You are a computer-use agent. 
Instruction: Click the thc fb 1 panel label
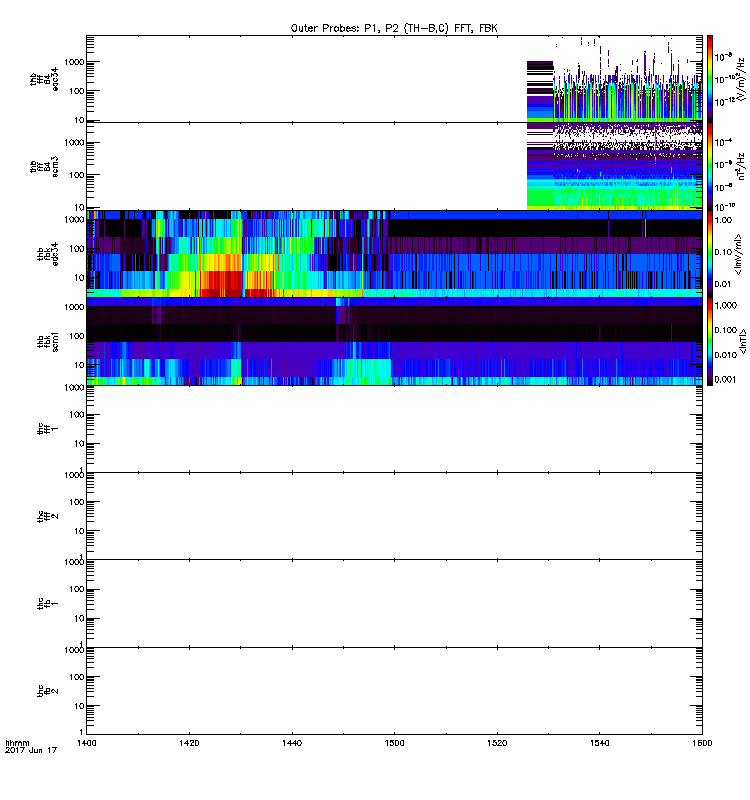(48, 604)
